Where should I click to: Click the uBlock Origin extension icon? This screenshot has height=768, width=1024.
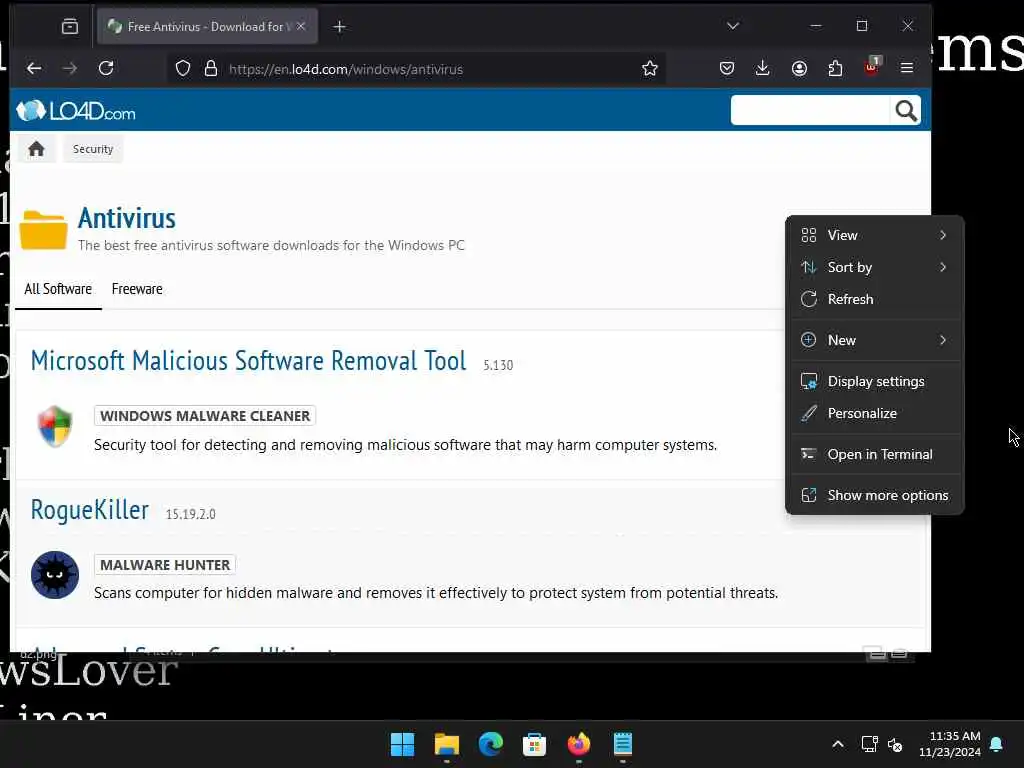point(872,67)
